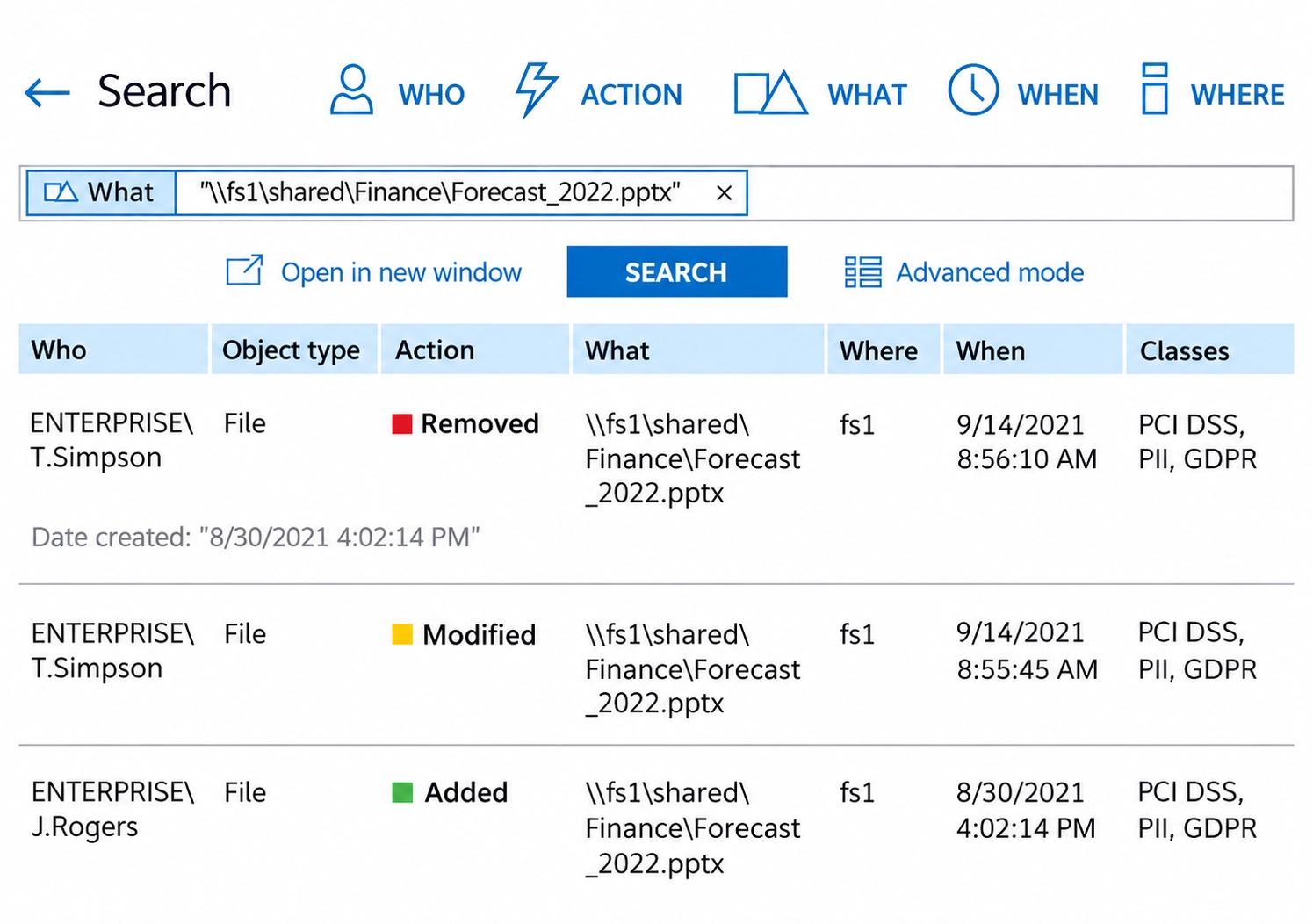Click the WHEN clock icon

pos(973,90)
